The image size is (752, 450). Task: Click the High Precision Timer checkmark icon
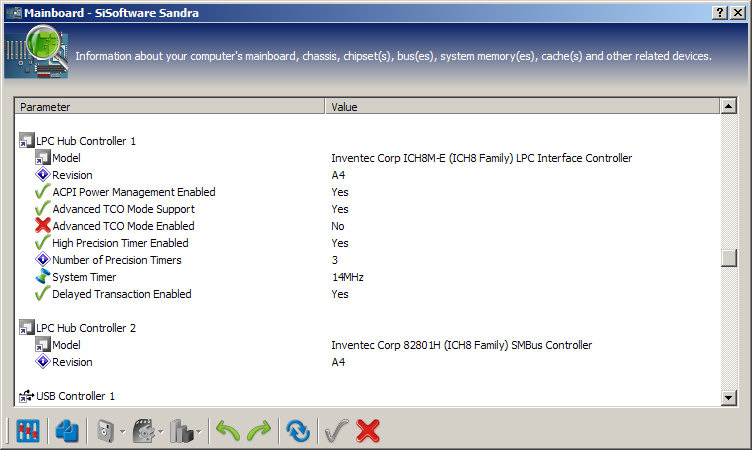(43, 243)
